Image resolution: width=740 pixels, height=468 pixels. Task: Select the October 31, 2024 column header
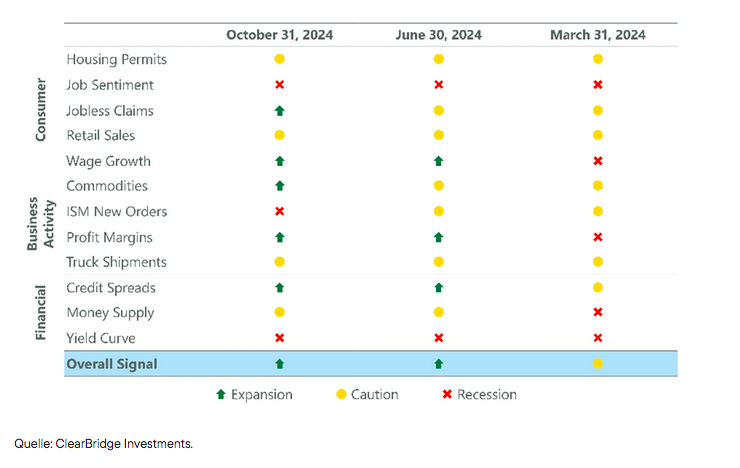(x=280, y=35)
